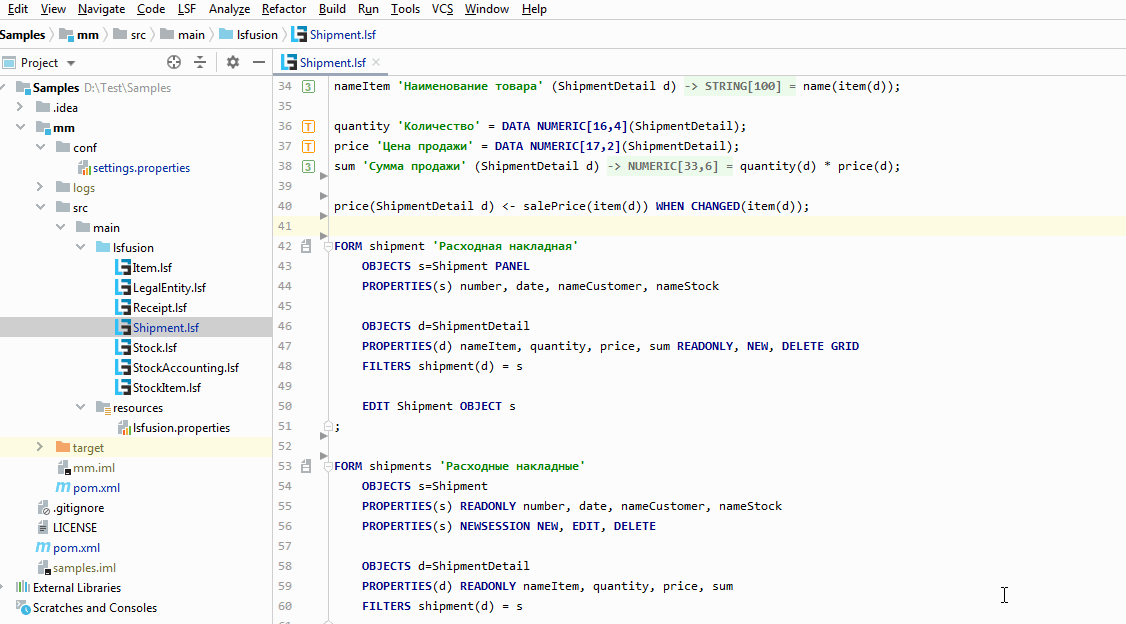The width and height of the screenshot is (1126, 624).
Task: Click the collapse all icon in Project panel
Action: pos(200,62)
